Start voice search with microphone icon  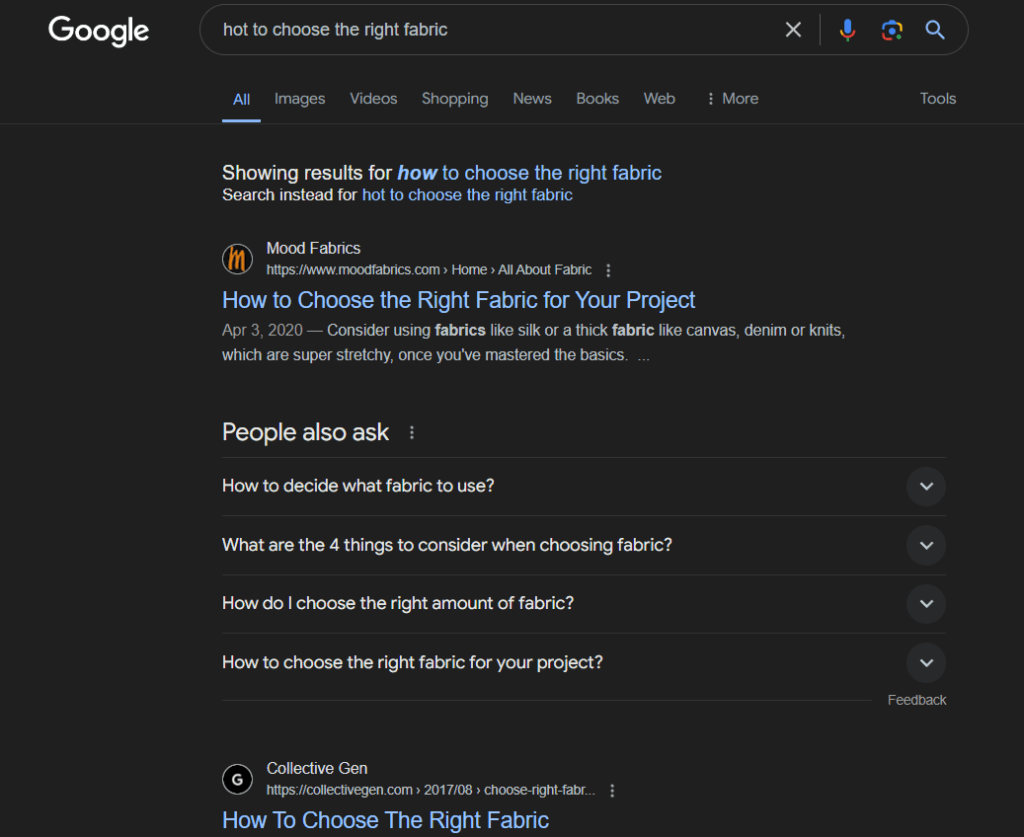coord(847,30)
